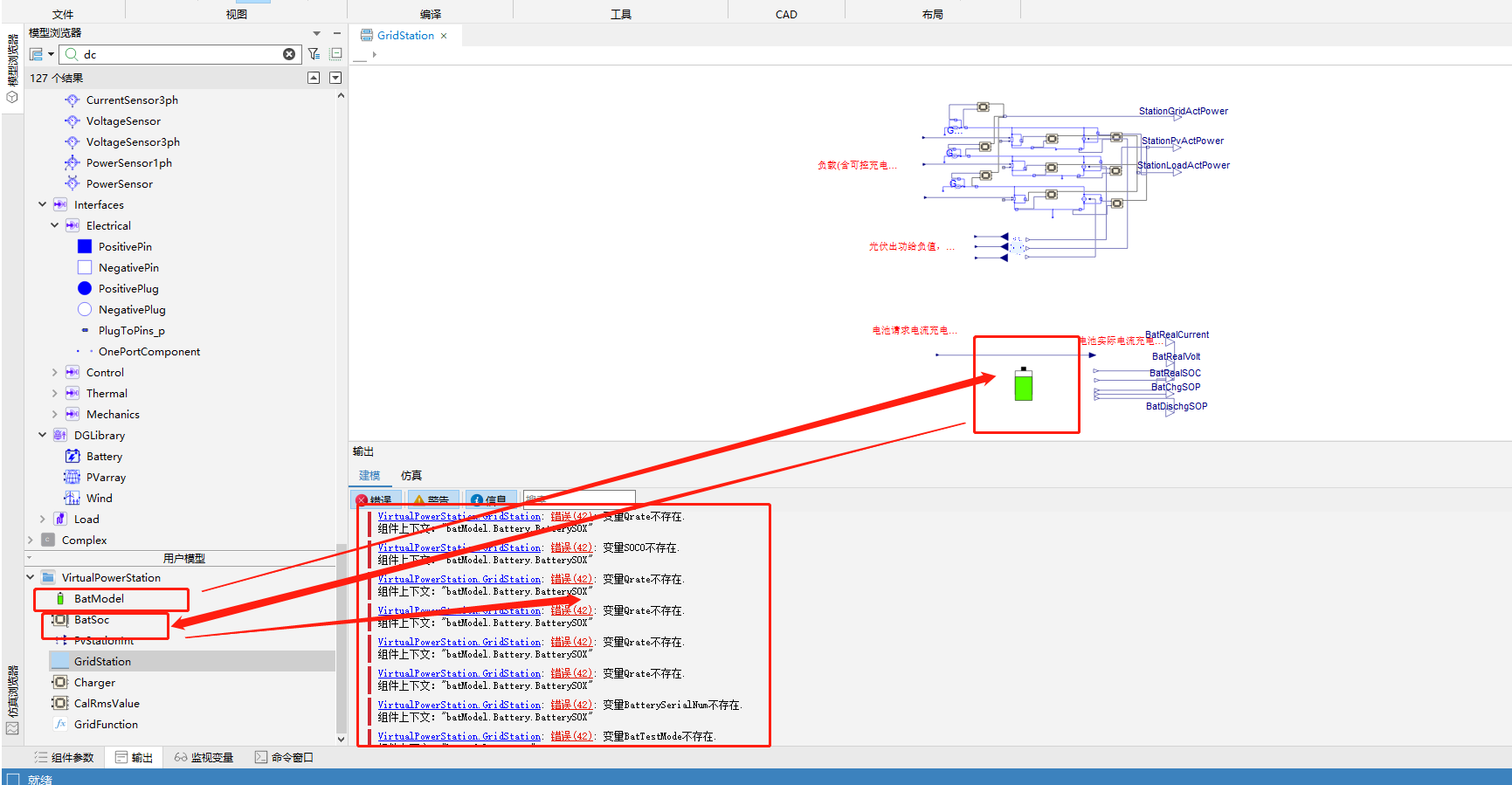Click green battery component on diagram
This screenshot has height=785, width=1512.
(1024, 384)
